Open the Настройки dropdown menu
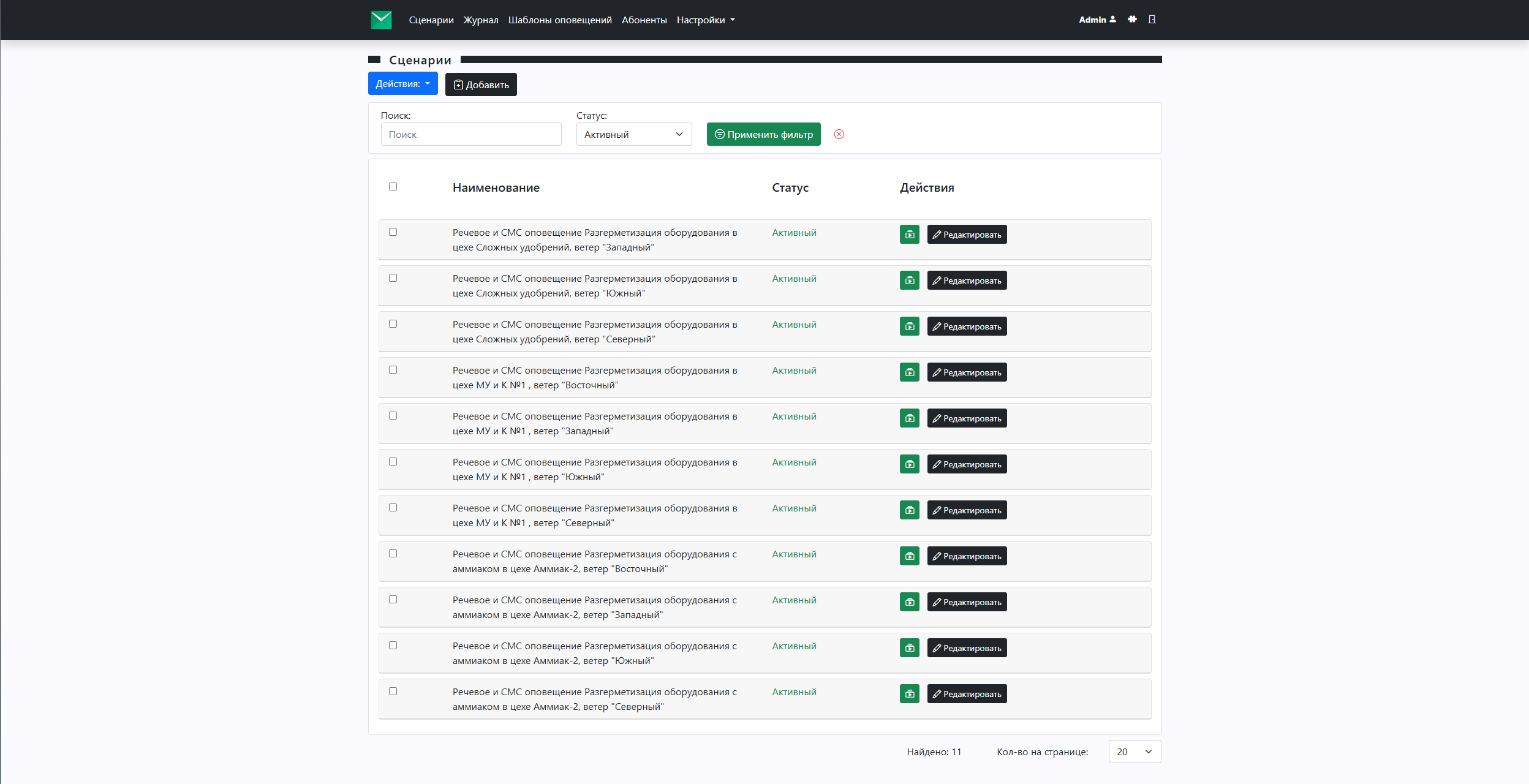This screenshot has width=1529, height=784. pyautogui.click(x=706, y=20)
